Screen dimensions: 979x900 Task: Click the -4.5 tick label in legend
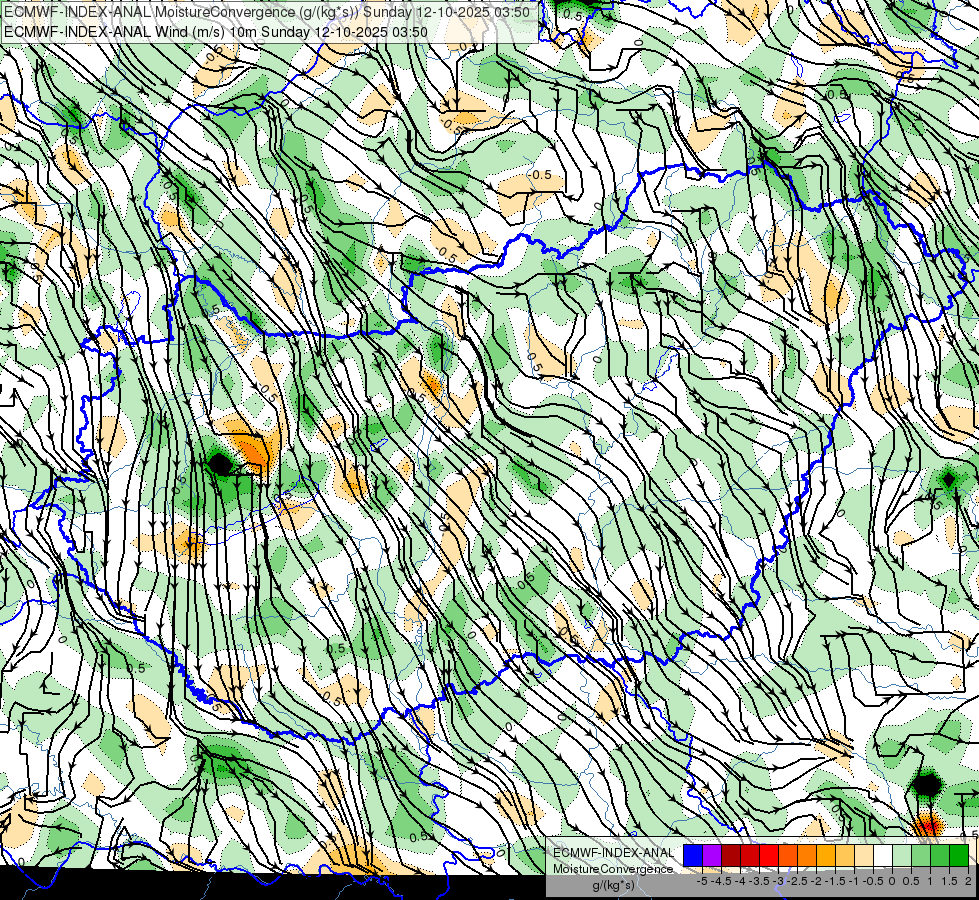721,881
